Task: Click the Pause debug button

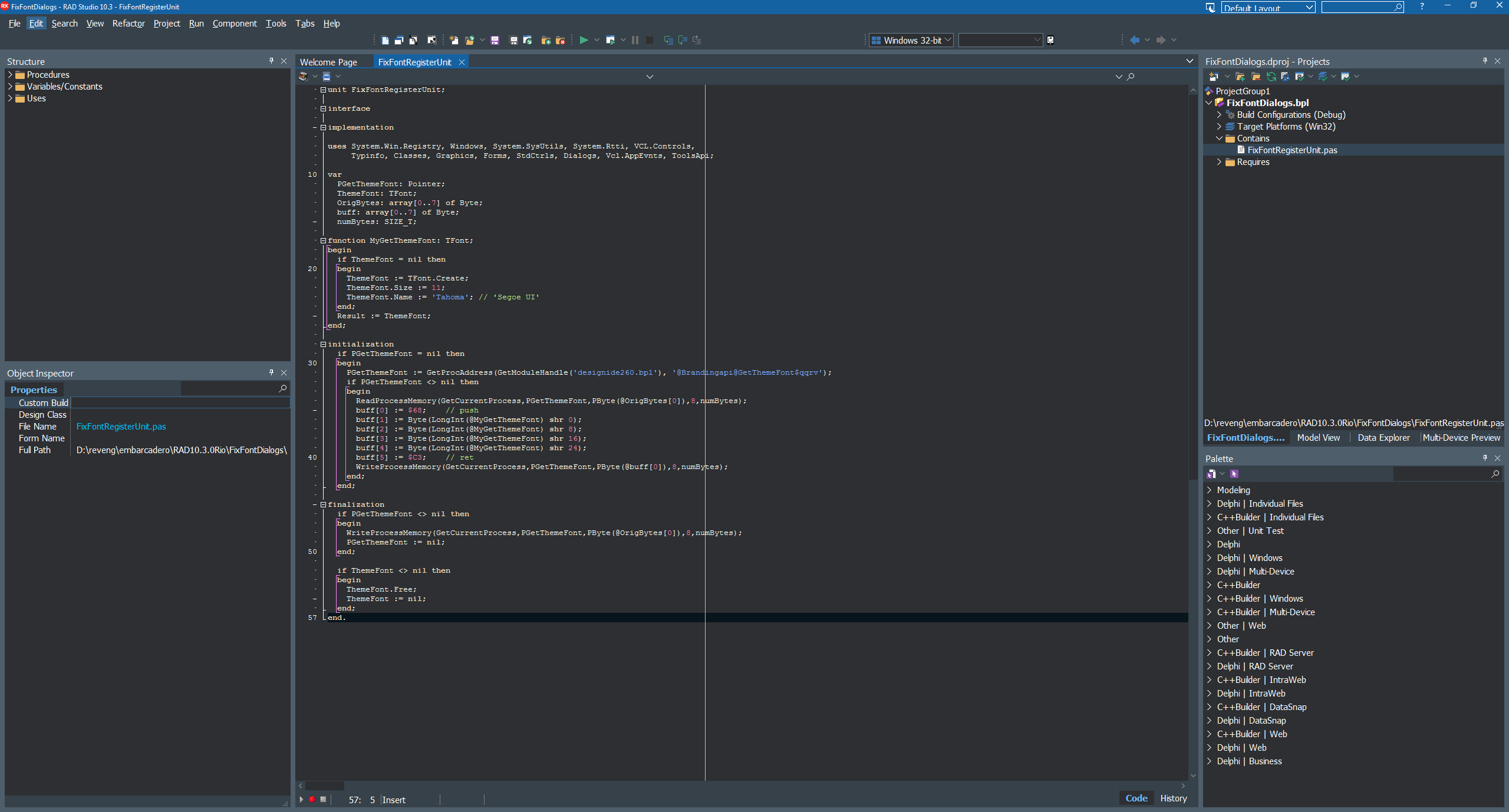Action: (x=635, y=40)
